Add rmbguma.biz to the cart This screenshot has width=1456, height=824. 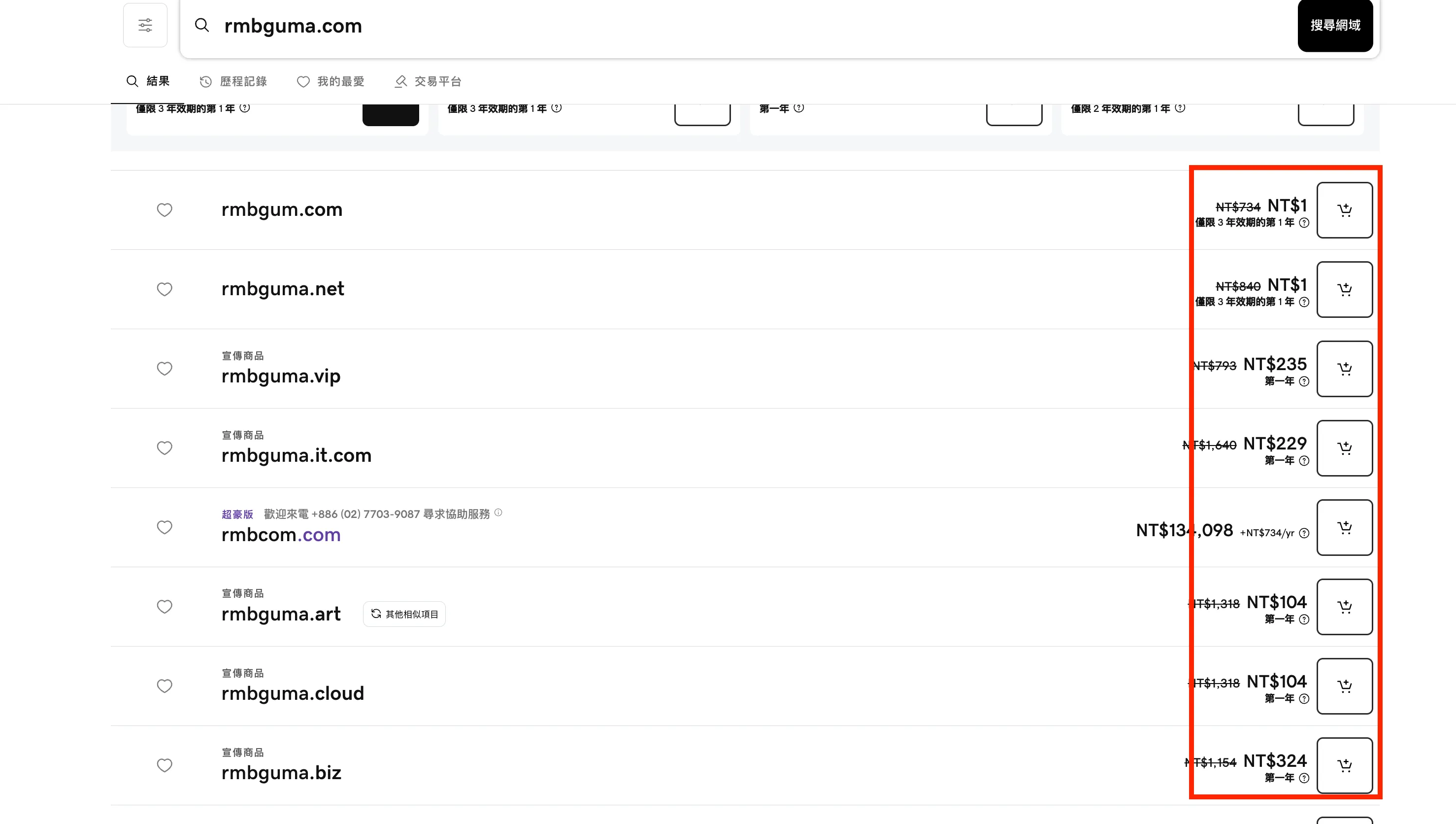pos(1344,765)
